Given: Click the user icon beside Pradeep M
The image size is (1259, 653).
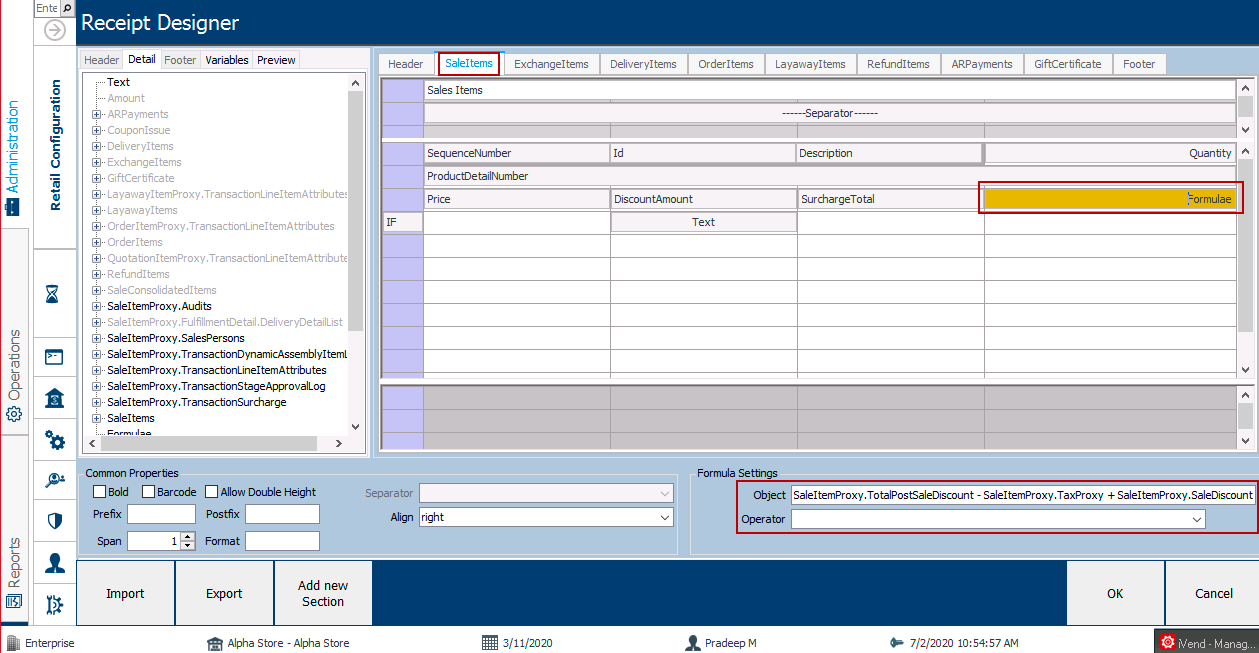Looking at the screenshot, I should [x=692, y=643].
